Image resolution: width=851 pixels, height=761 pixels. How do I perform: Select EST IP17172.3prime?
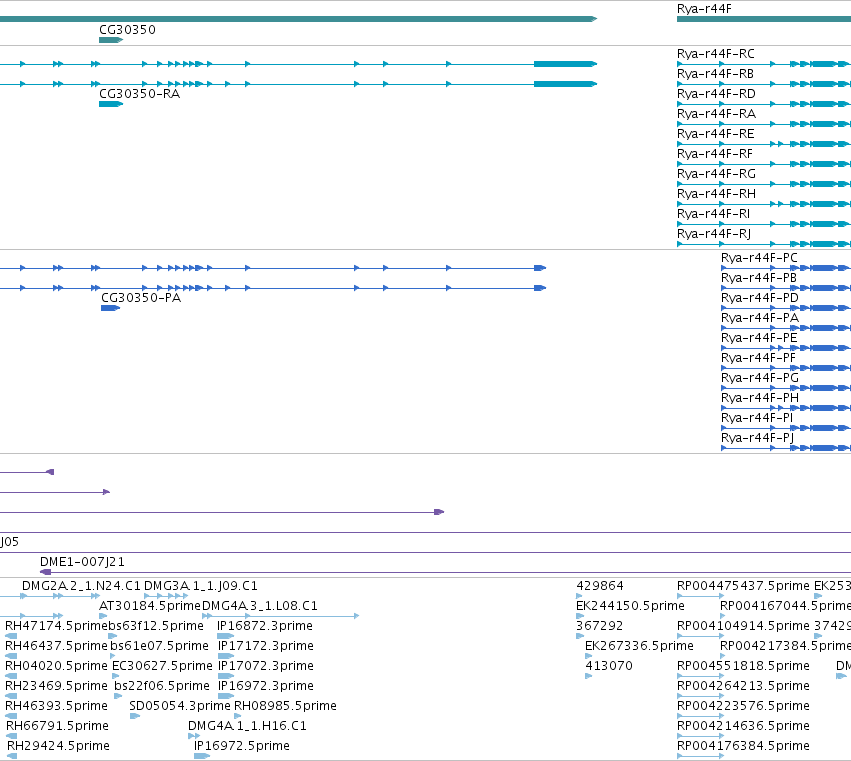click(x=266, y=646)
